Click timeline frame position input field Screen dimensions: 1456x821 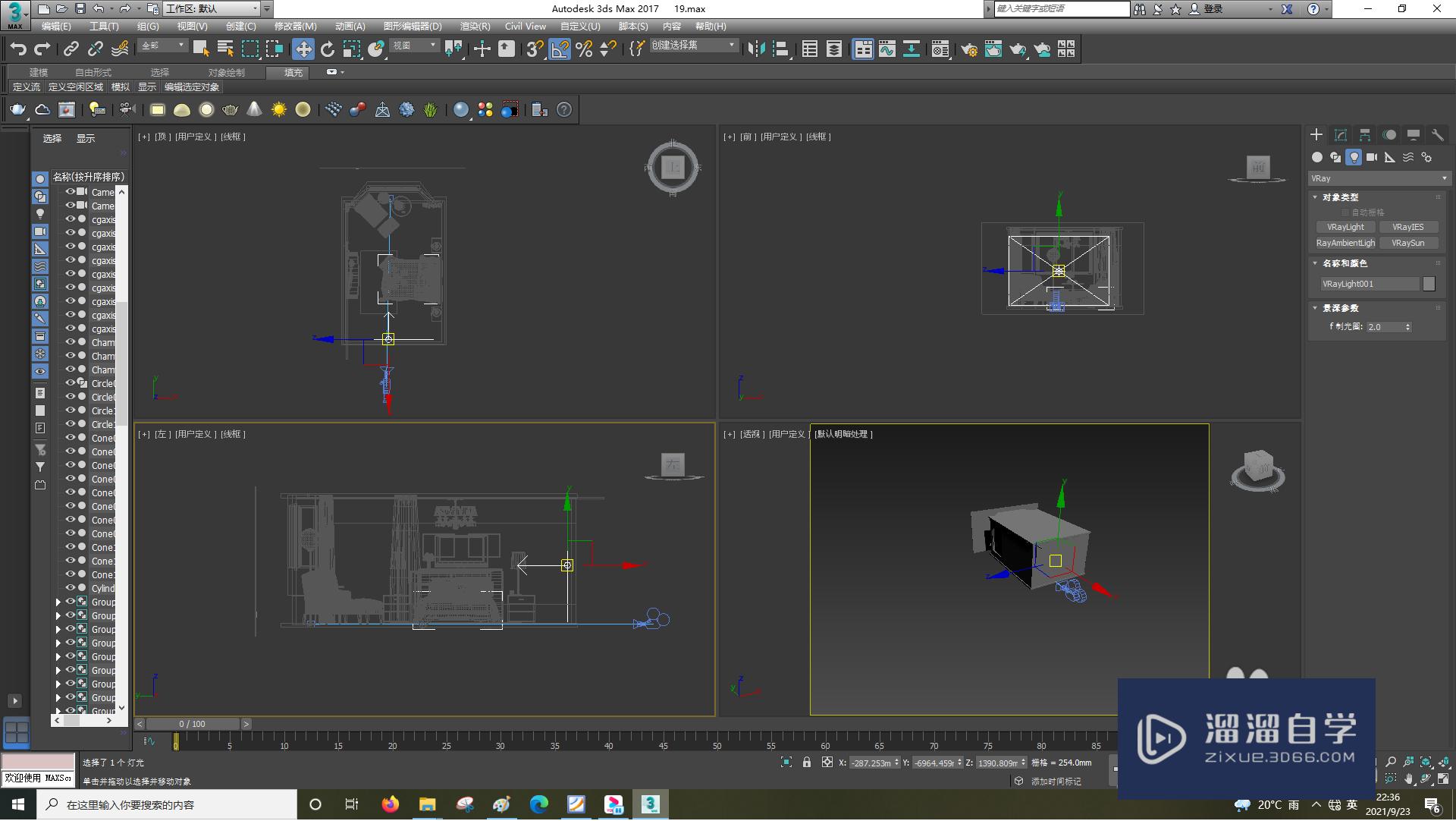pos(193,723)
